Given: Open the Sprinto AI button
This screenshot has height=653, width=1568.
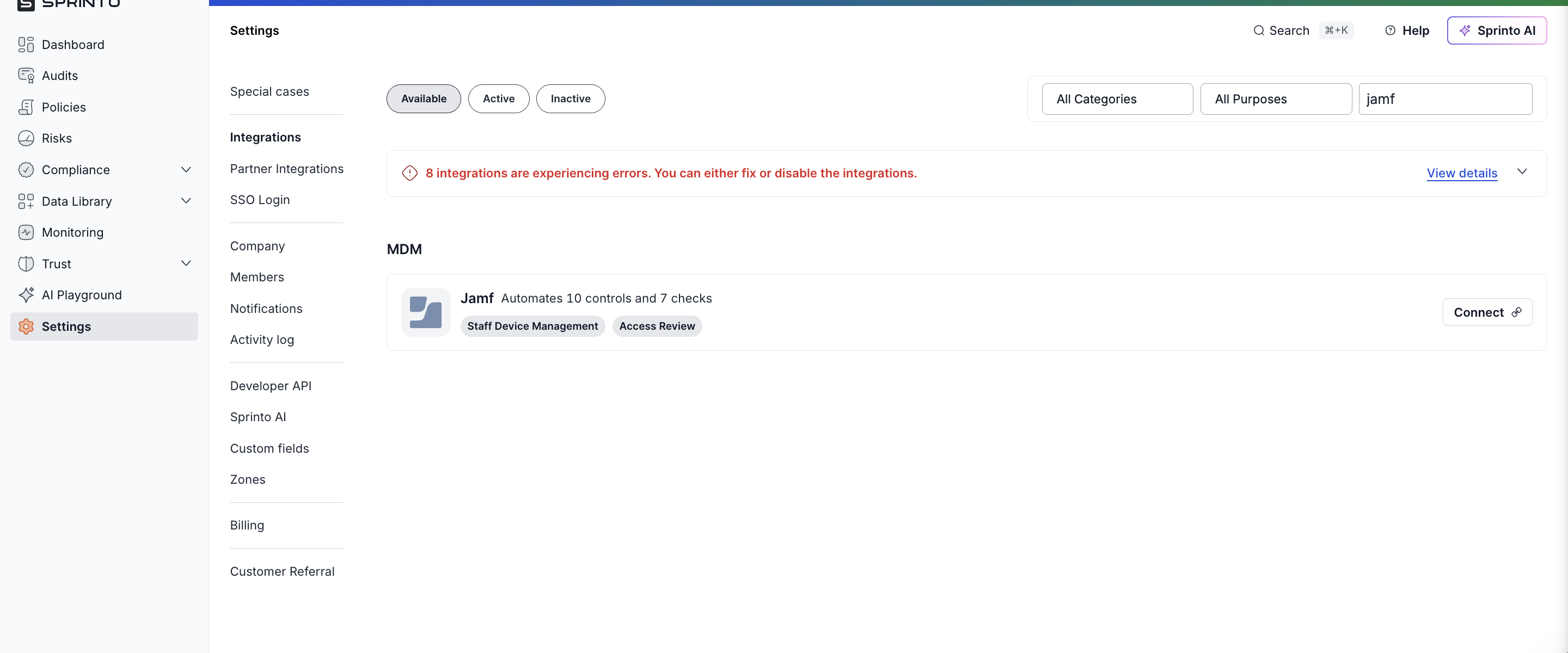Looking at the screenshot, I should (x=1496, y=30).
